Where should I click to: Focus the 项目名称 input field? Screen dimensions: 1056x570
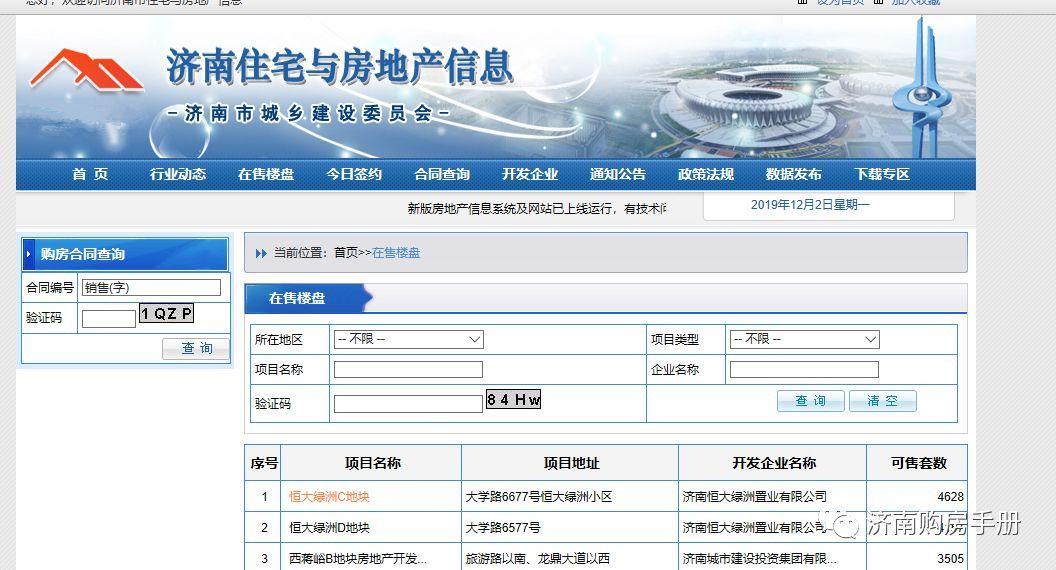tap(408, 370)
